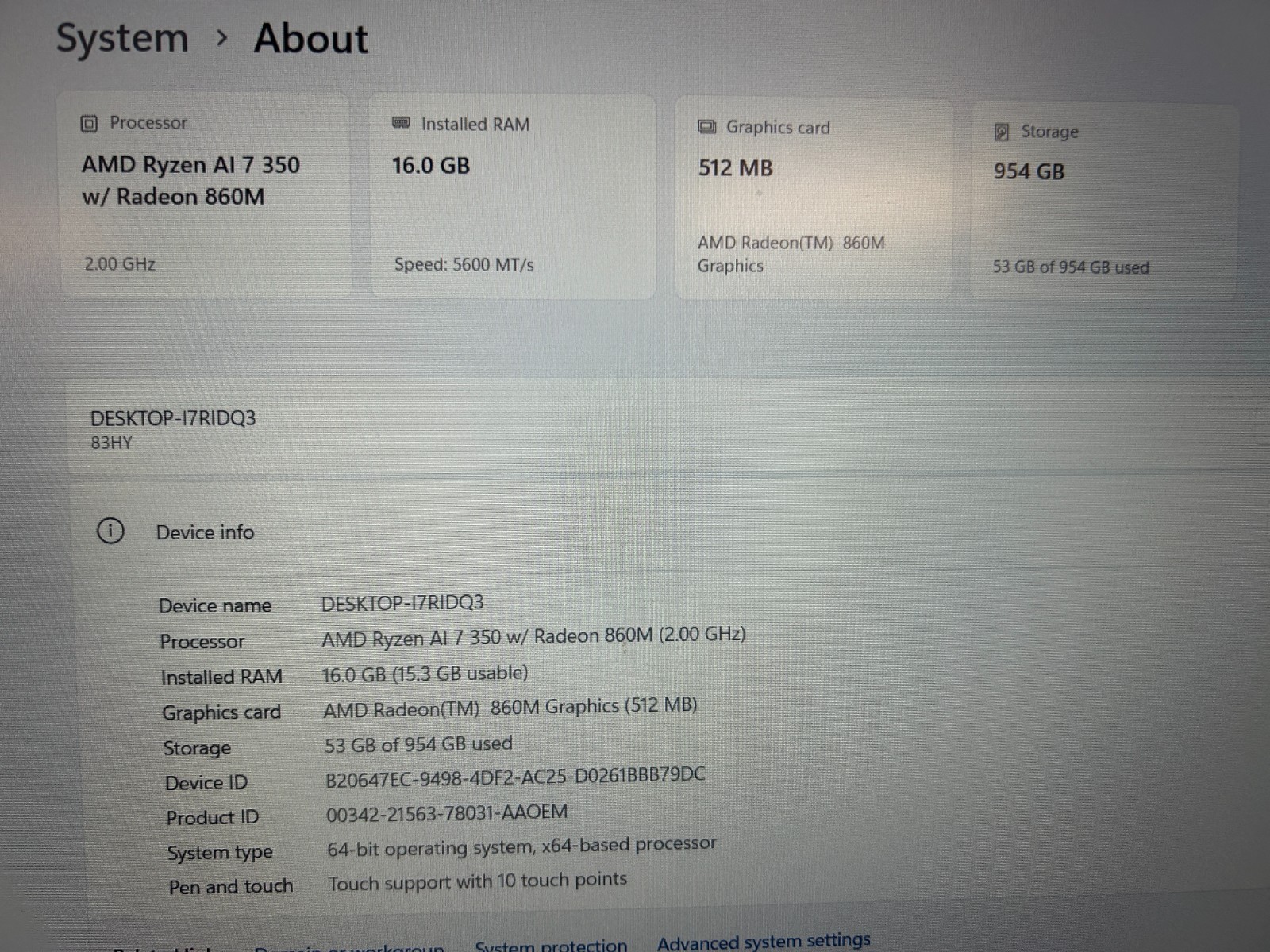Click the Device ID label
Screen dimensions: 1270x952
pyautogui.click(x=206, y=783)
